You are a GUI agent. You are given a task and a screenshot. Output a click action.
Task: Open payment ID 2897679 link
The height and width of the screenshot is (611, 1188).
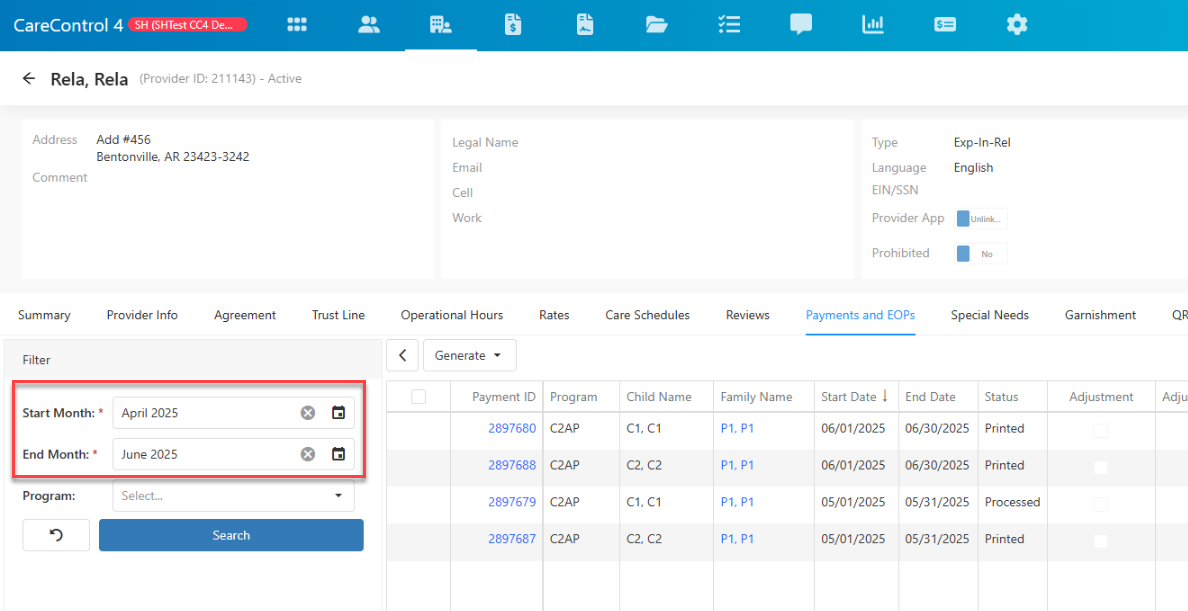point(512,502)
